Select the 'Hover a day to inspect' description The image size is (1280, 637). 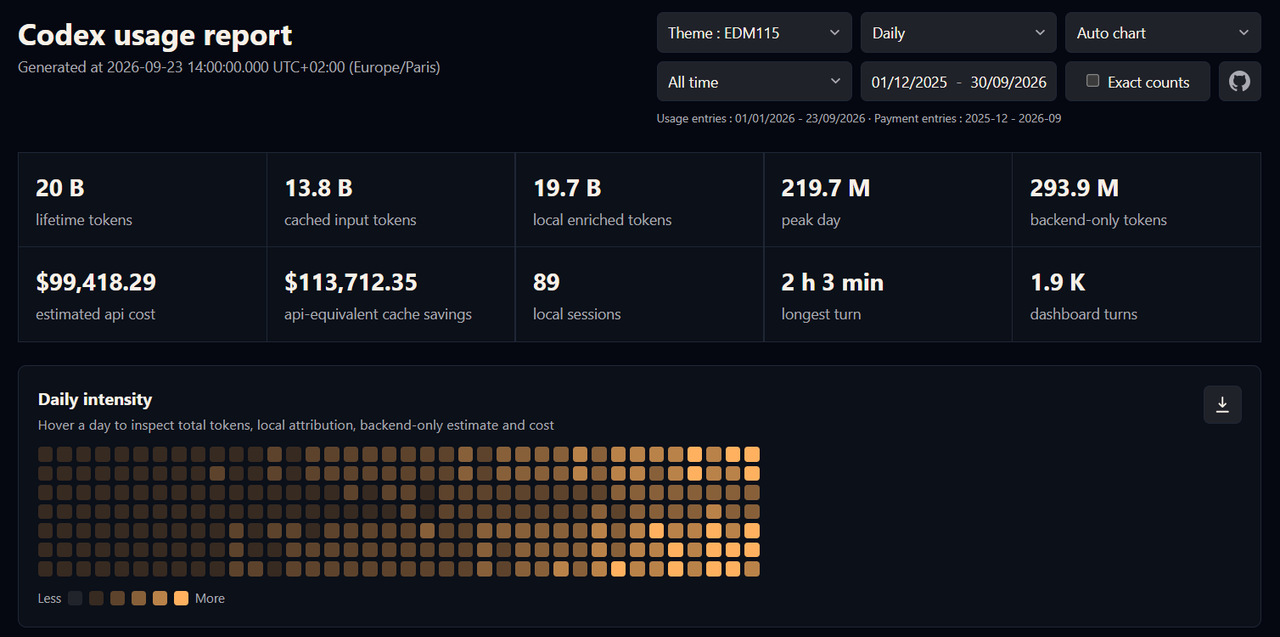296,425
